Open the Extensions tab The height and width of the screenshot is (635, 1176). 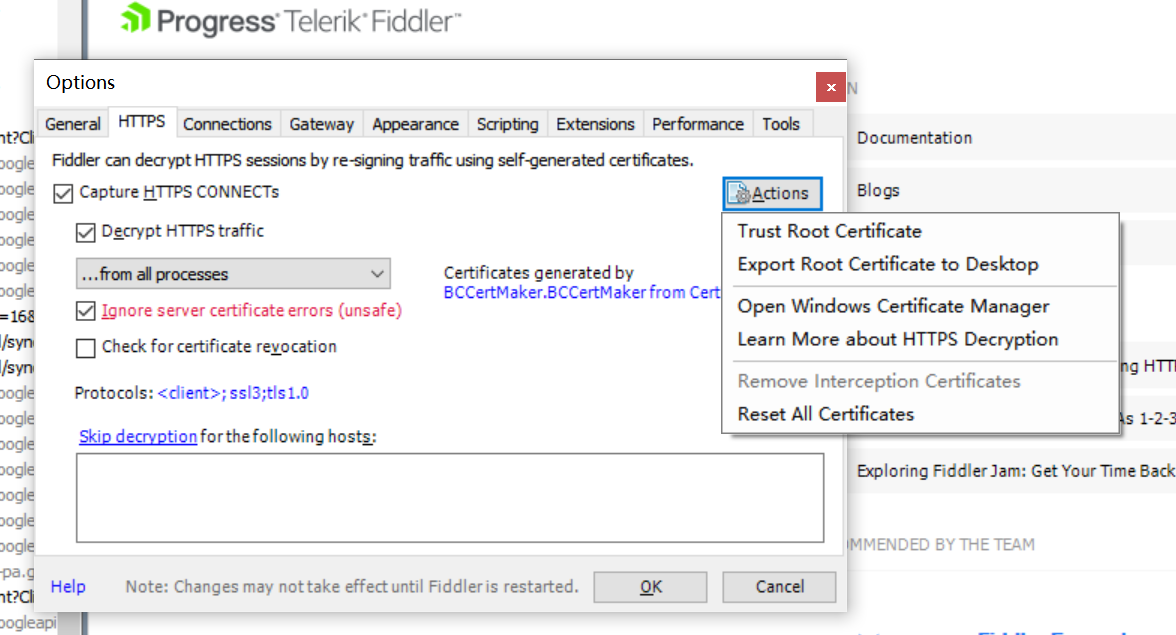(x=595, y=124)
